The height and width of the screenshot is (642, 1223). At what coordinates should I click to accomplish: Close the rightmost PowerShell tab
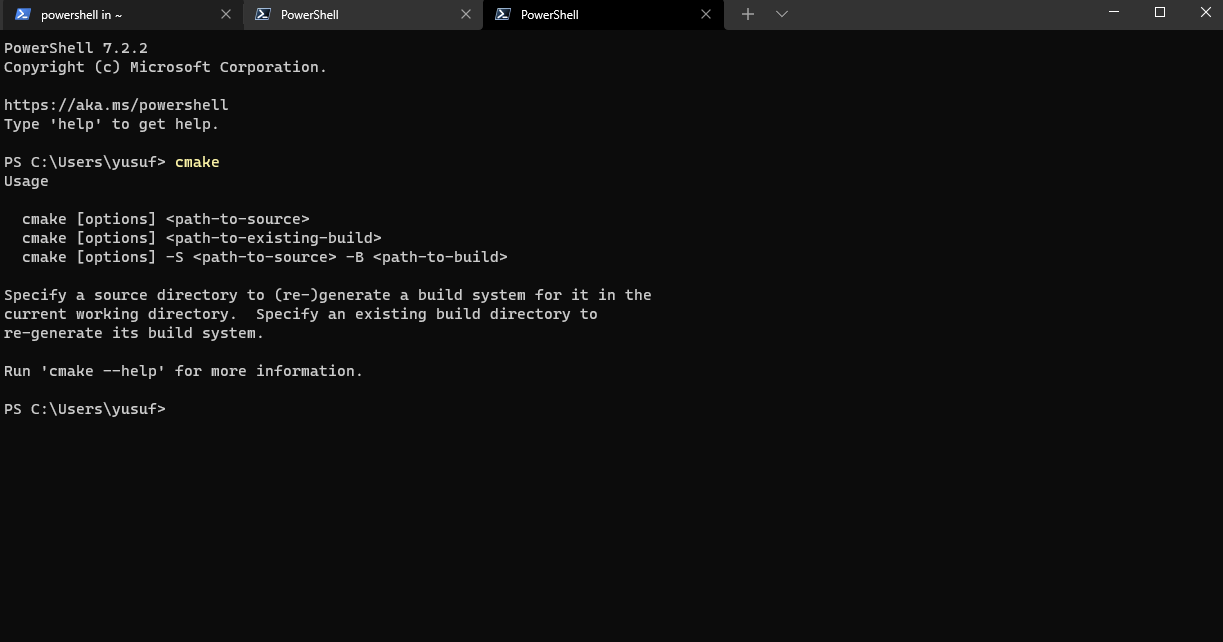[706, 15]
